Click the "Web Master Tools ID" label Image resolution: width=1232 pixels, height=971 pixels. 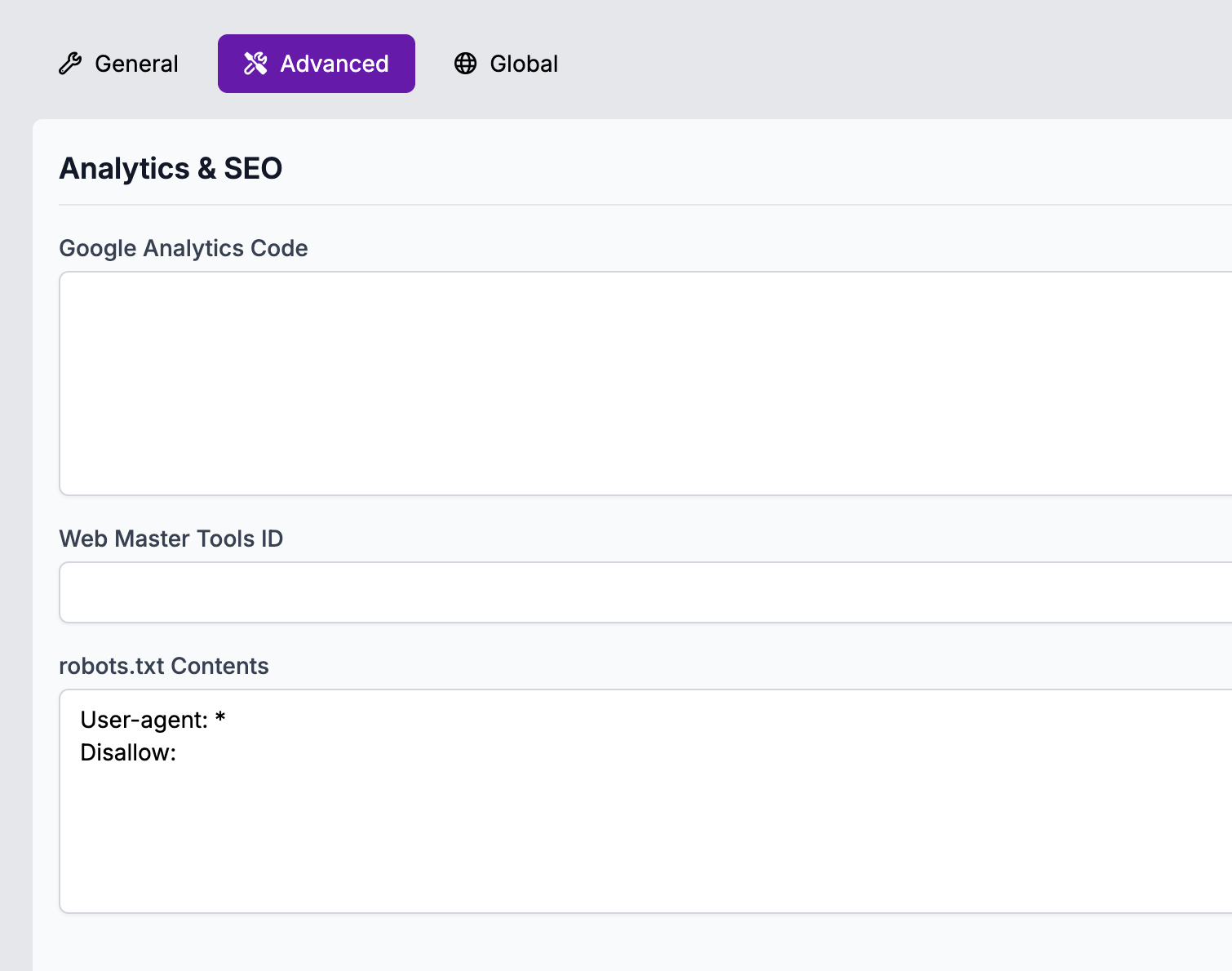tap(171, 539)
